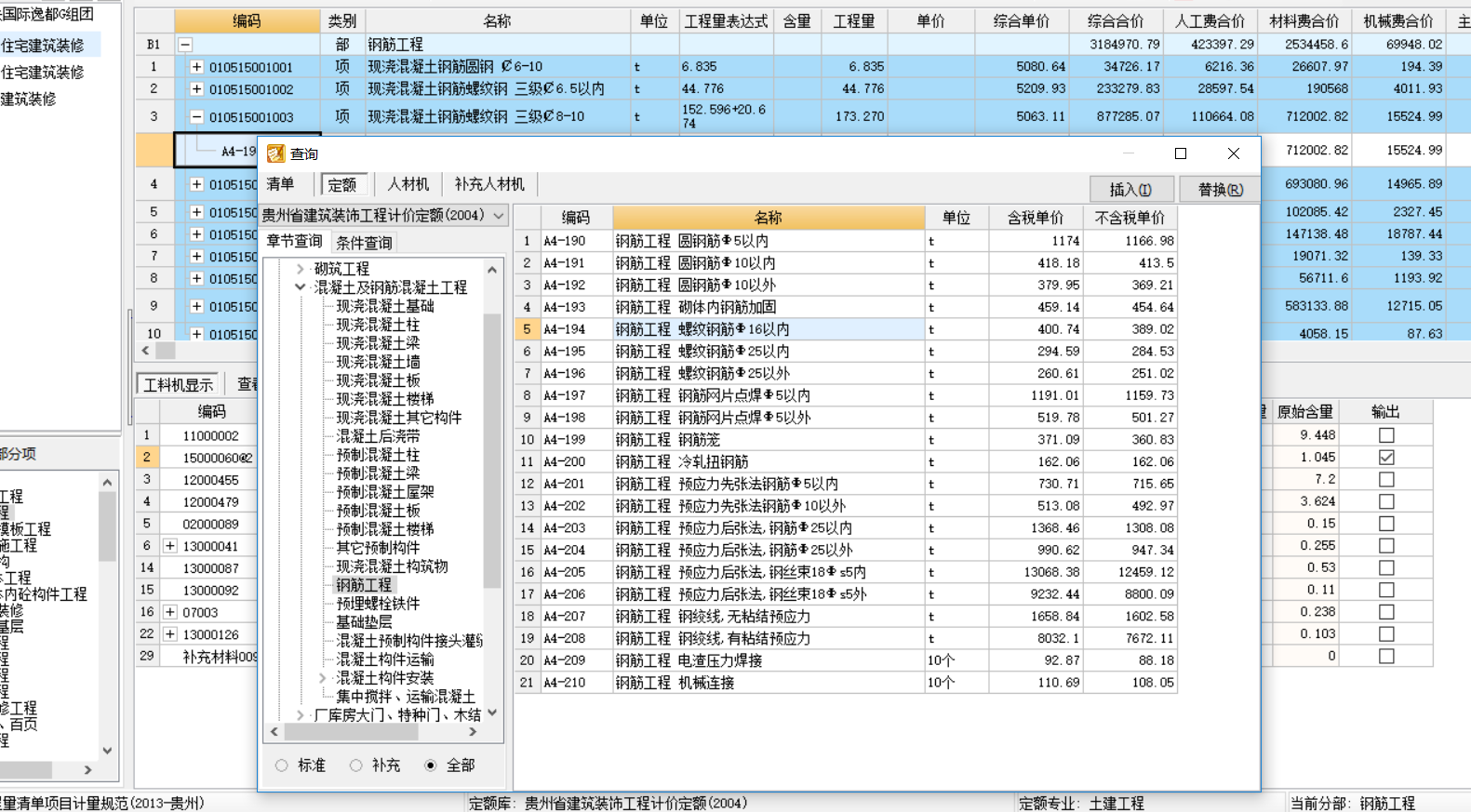
Task: Expand the 砌筑工程 tree node
Action: tap(301, 269)
